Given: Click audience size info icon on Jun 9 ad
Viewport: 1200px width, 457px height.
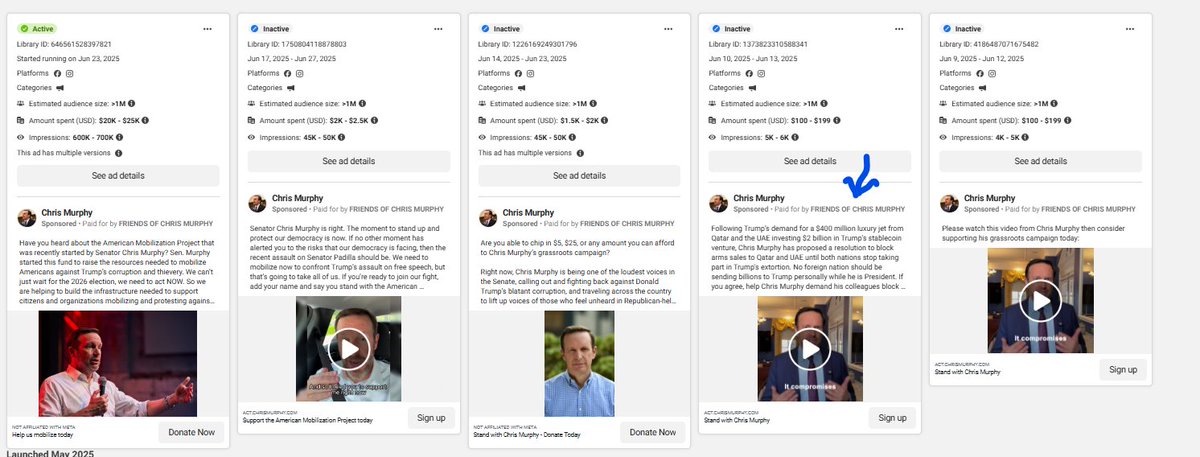Looking at the screenshot, I should (1054, 103).
